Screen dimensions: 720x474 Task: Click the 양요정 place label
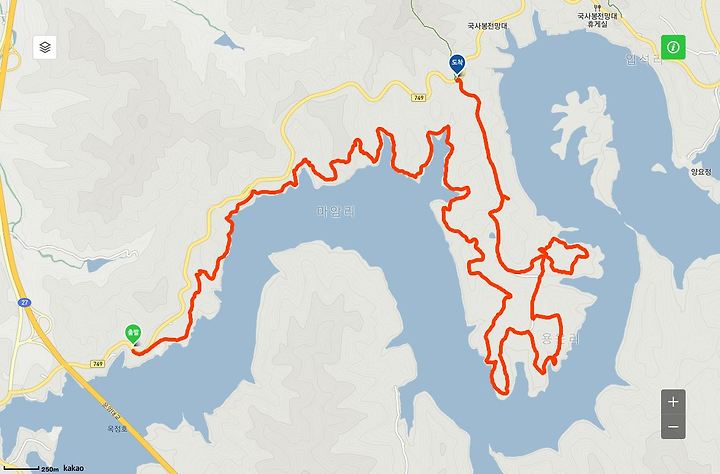coord(701,172)
